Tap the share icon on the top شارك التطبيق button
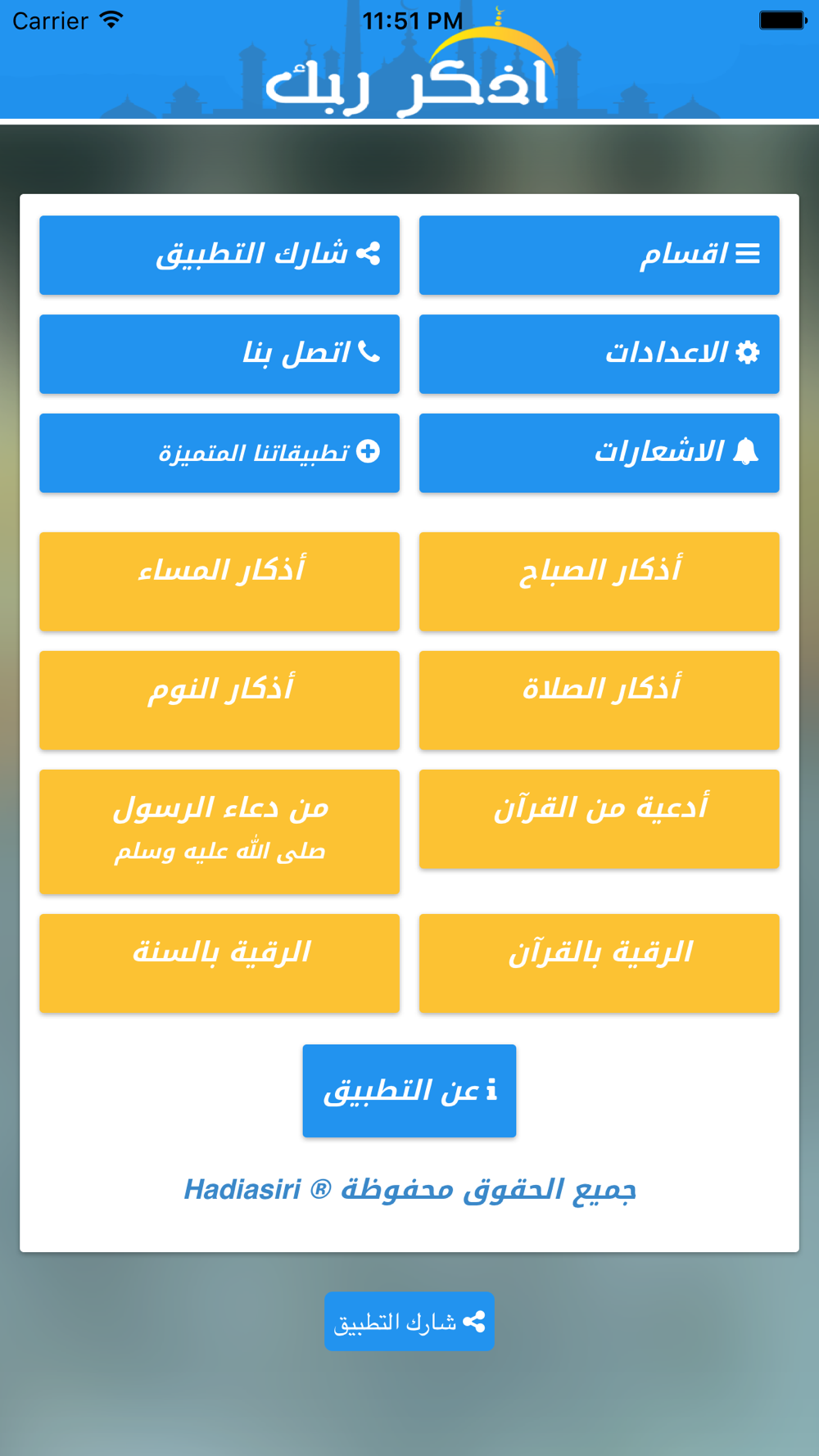The image size is (819, 1456). pos(369,254)
